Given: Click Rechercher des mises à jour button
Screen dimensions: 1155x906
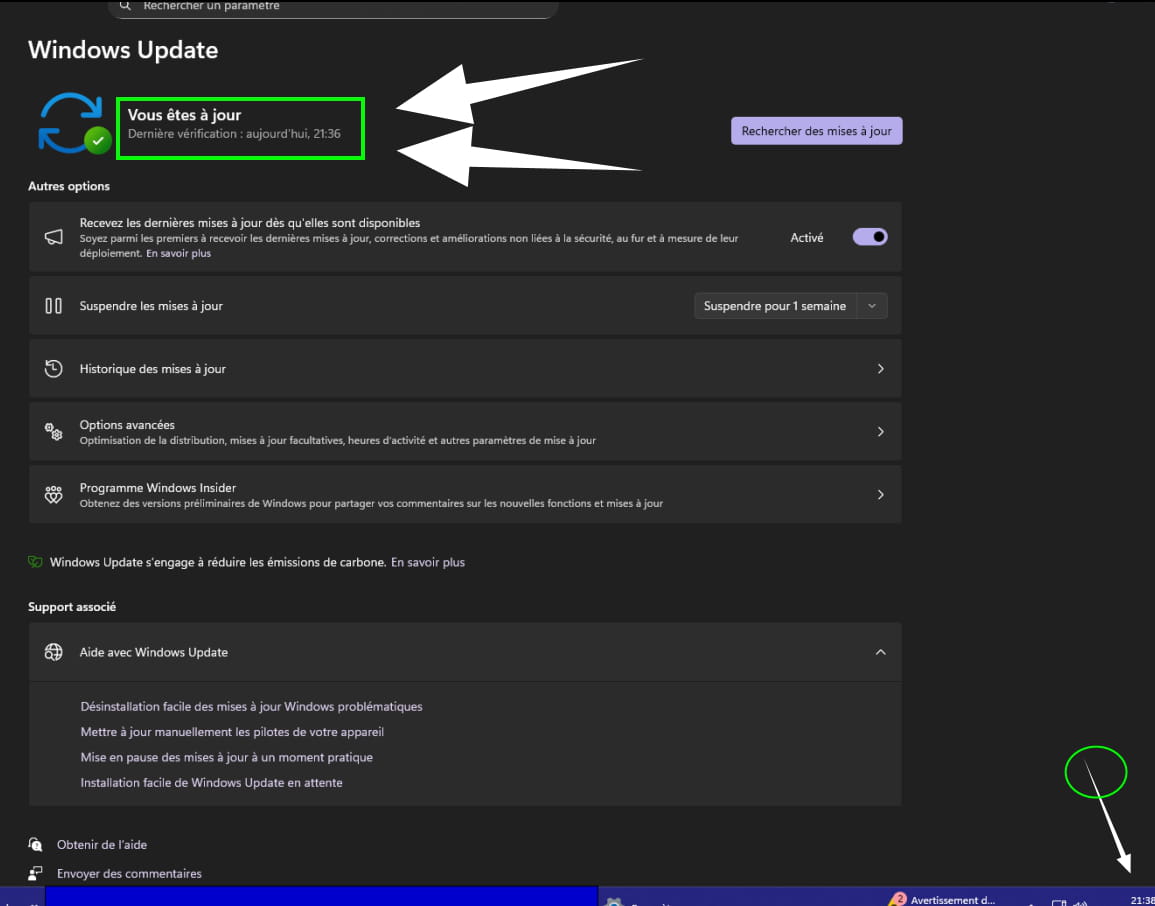Looking at the screenshot, I should pos(816,131).
